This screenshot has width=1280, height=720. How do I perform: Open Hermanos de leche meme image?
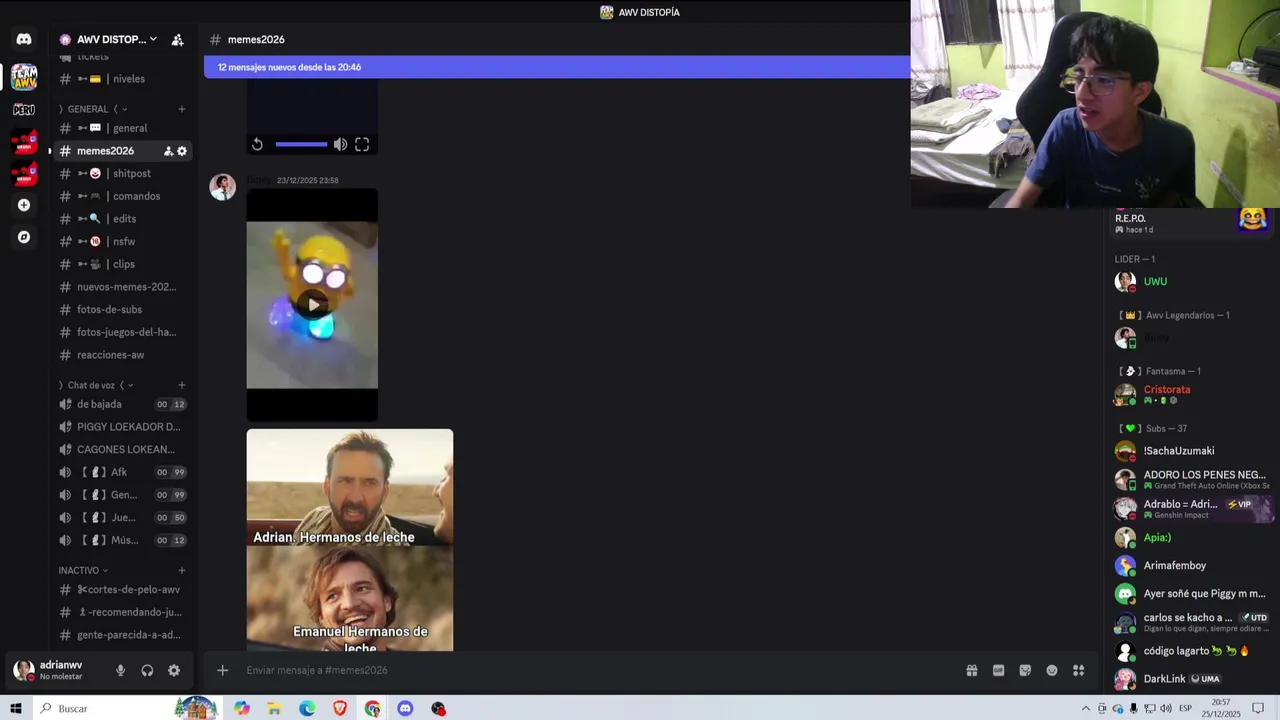pos(350,540)
